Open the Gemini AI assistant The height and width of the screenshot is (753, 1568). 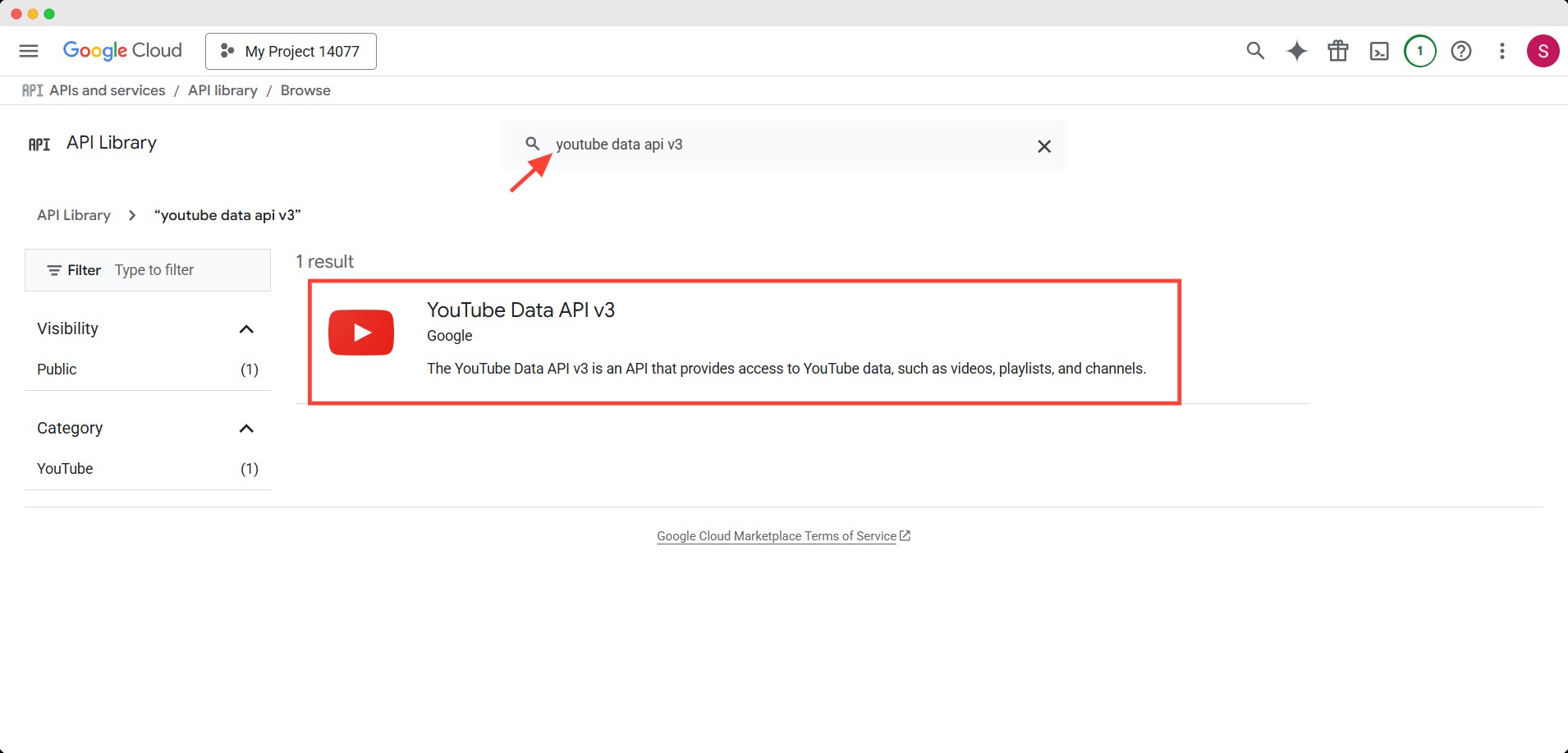click(x=1296, y=51)
